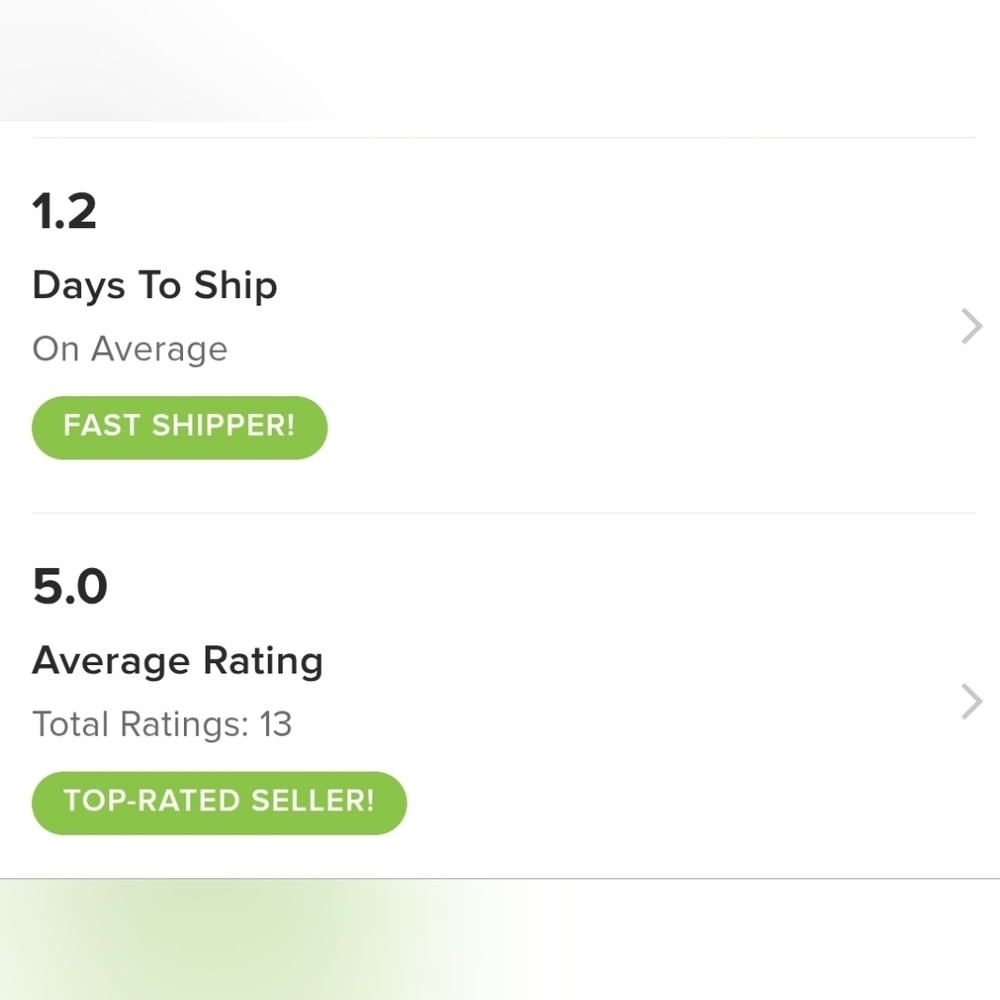
Task: Expand the Average Rating chevron arrow
Action: 971,702
